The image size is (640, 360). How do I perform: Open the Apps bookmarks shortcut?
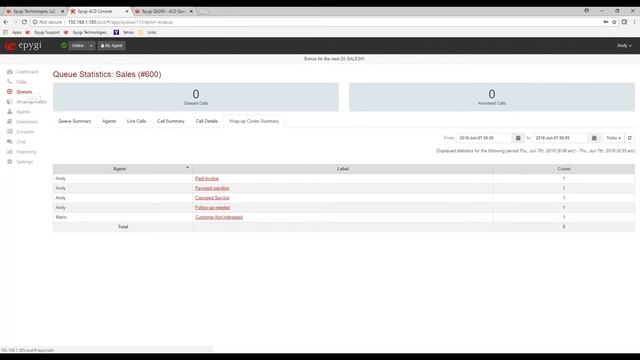click(x=12, y=32)
